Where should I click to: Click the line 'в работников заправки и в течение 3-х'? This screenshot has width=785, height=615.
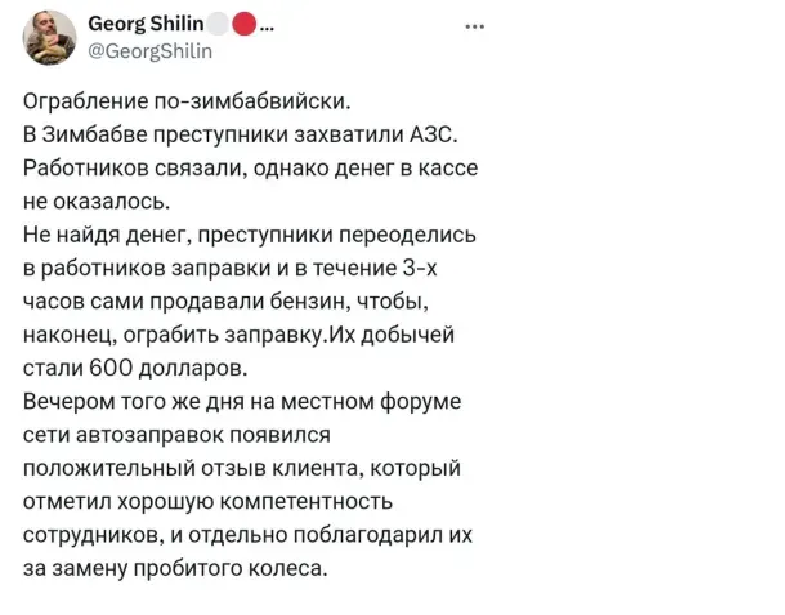(x=241, y=269)
